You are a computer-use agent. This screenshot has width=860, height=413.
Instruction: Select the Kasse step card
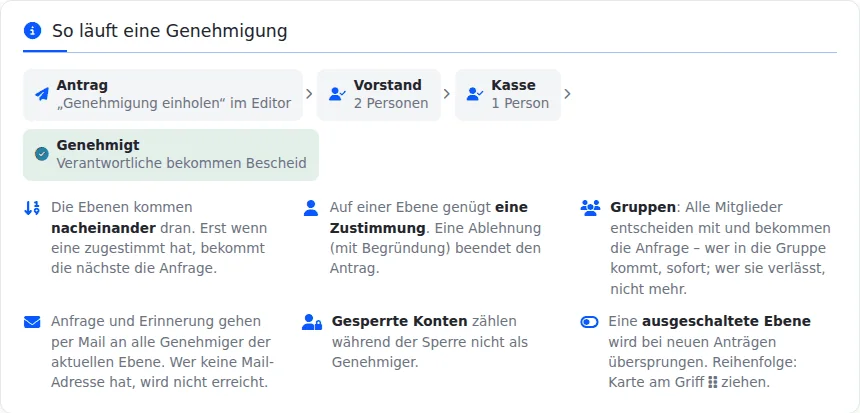[508, 95]
